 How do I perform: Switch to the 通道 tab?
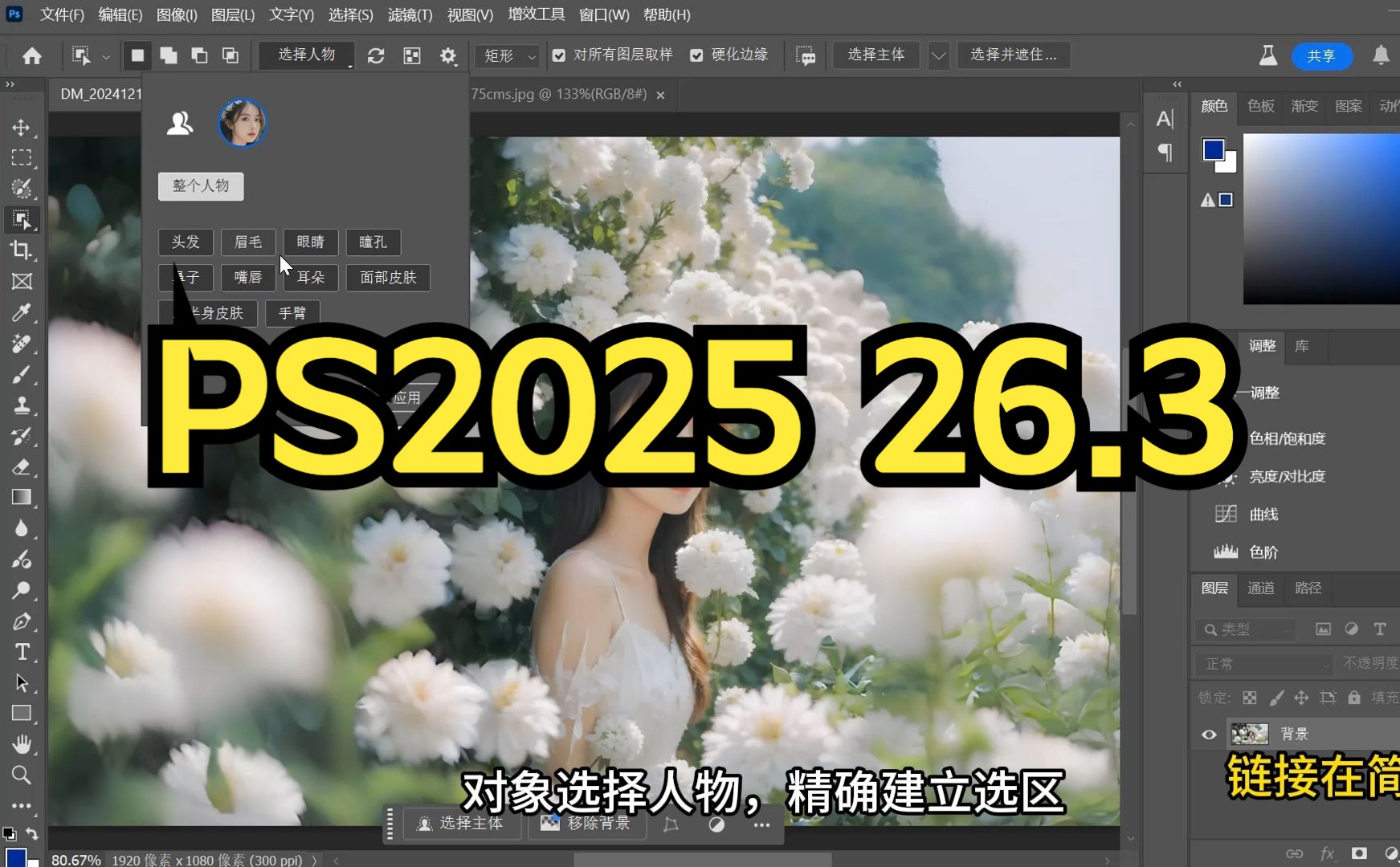pos(1261,588)
